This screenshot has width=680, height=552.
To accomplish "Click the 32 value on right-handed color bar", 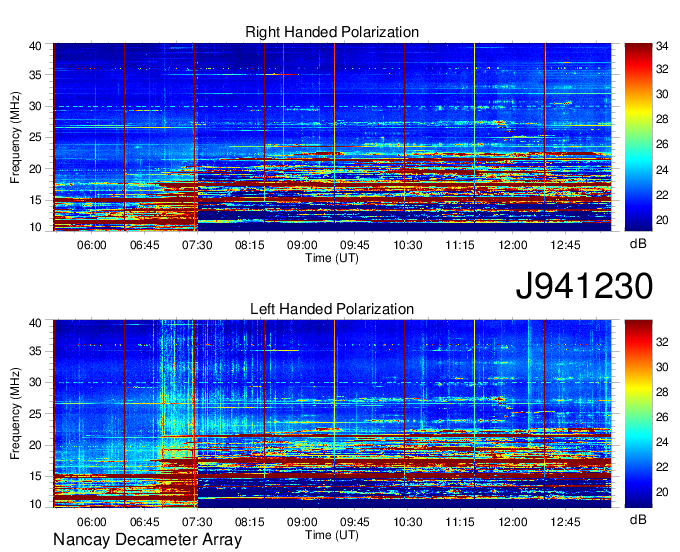I will tap(662, 69).
